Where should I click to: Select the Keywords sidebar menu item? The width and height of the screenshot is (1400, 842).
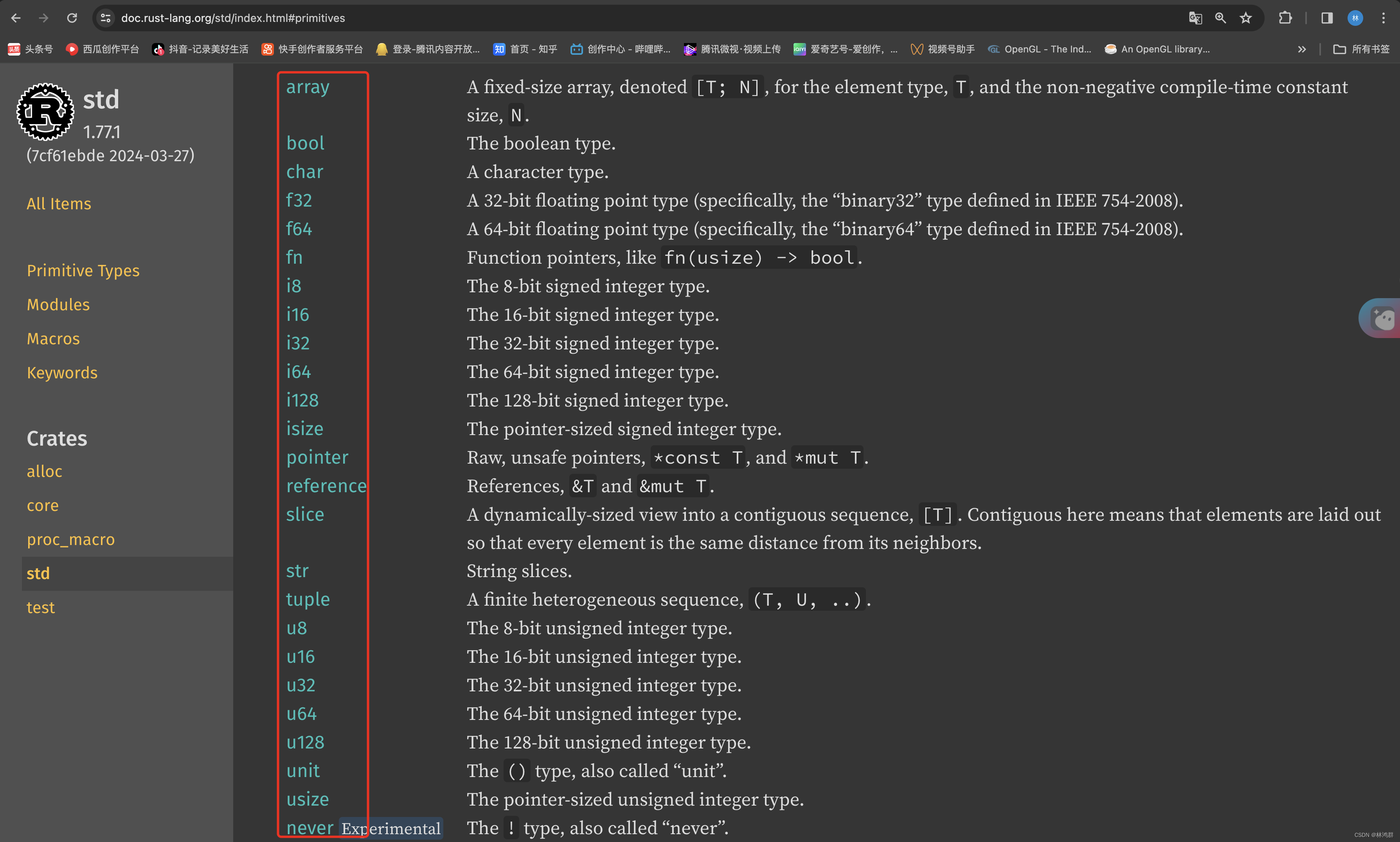coord(62,372)
